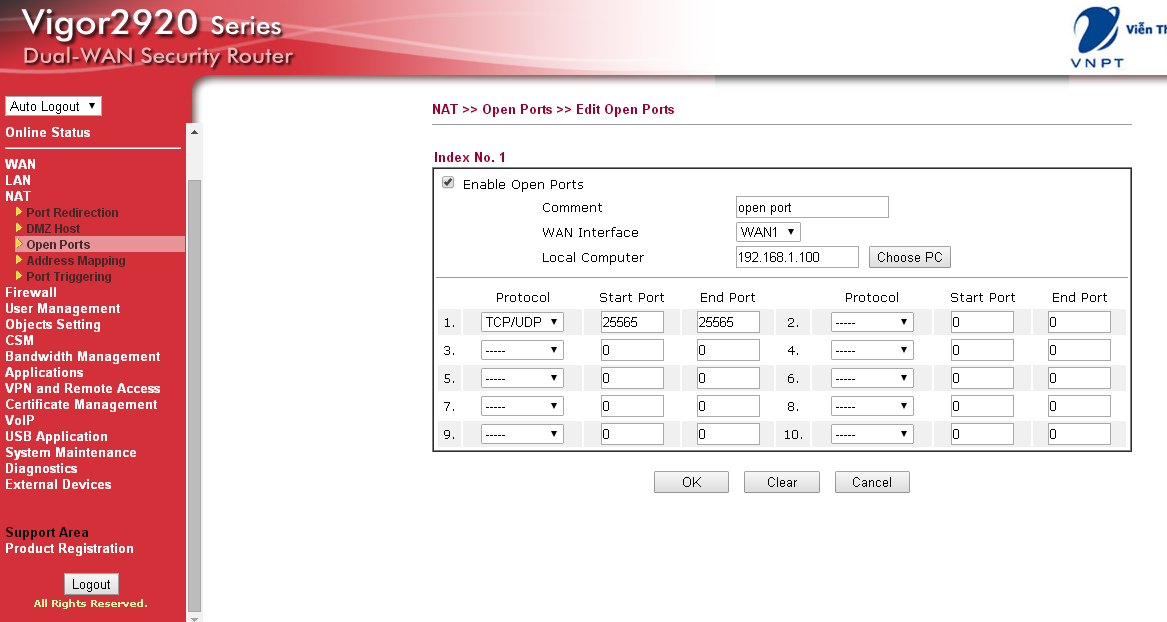Open Bandwidth Management menu
Viewport: 1167px width, 622px height.
[x=83, y=356]
